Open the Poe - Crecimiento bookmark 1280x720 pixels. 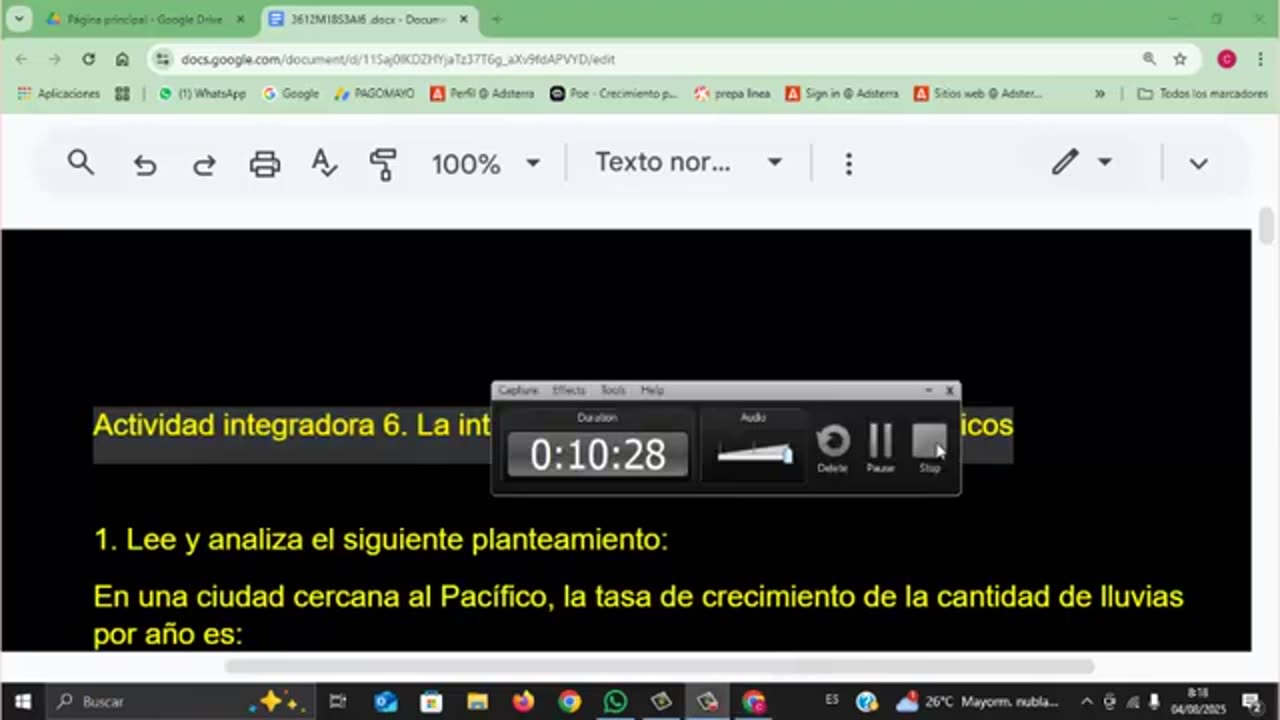(614, 93)
